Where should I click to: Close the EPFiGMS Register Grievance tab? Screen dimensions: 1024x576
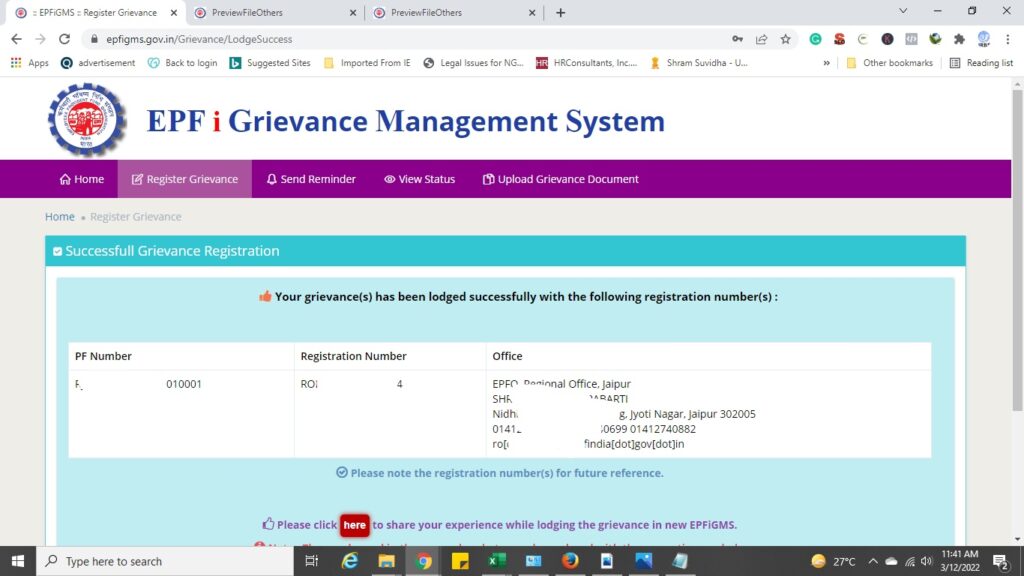coord(174,12)
